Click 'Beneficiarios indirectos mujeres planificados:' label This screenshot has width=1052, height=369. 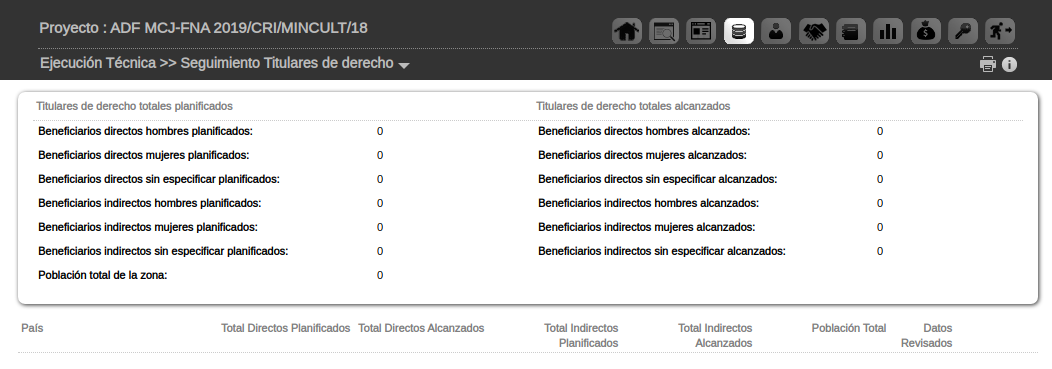pyautogui.click(x=148, y=227)
